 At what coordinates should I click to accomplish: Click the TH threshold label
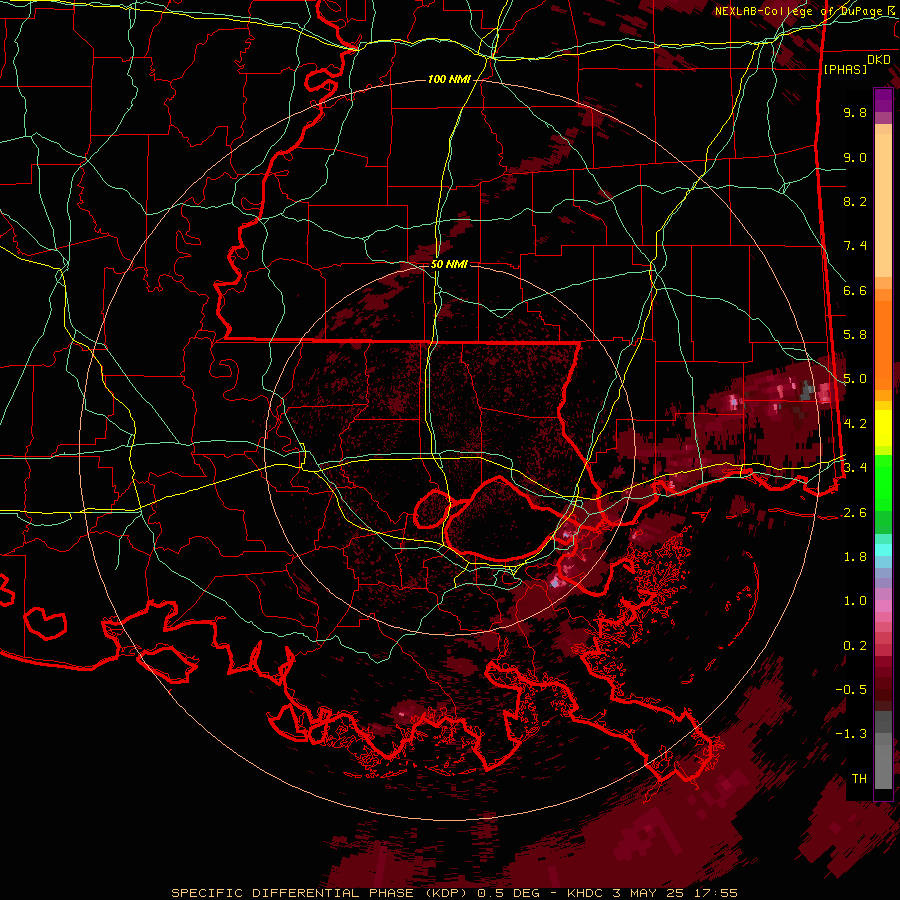(x=859, y=778)
